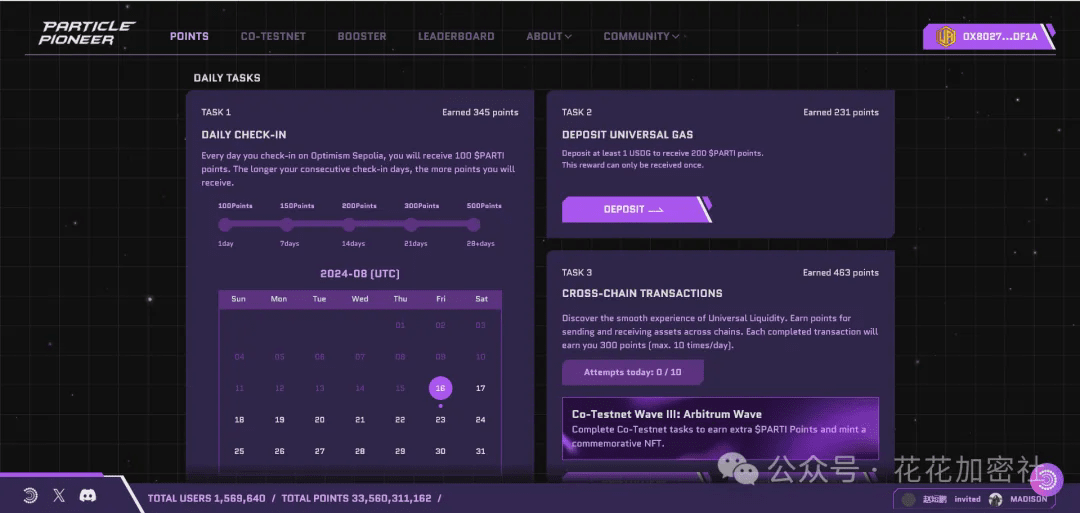The image size is (1080, 513).
Task: Select calendar day 27
Action: click(x=320, y=452)
